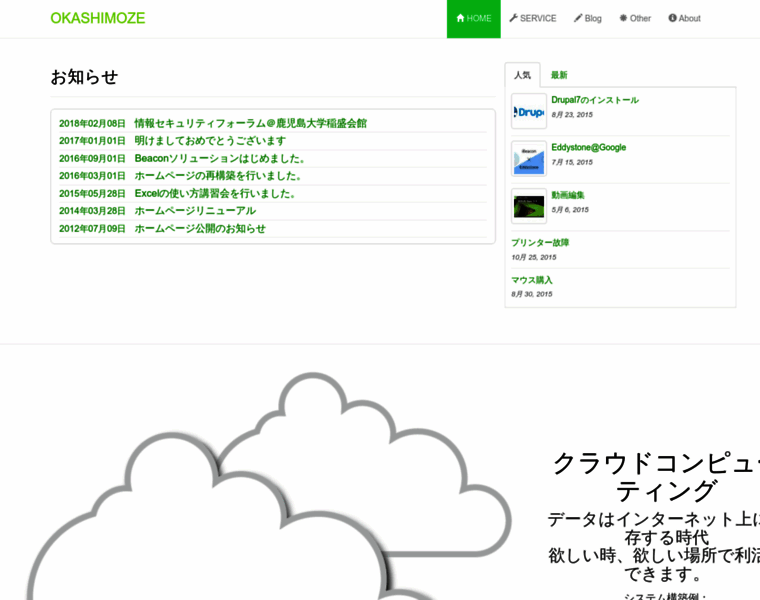Click the date 2016年03月01日
Screen dimensions: 760x600
[x=92, y=176]
